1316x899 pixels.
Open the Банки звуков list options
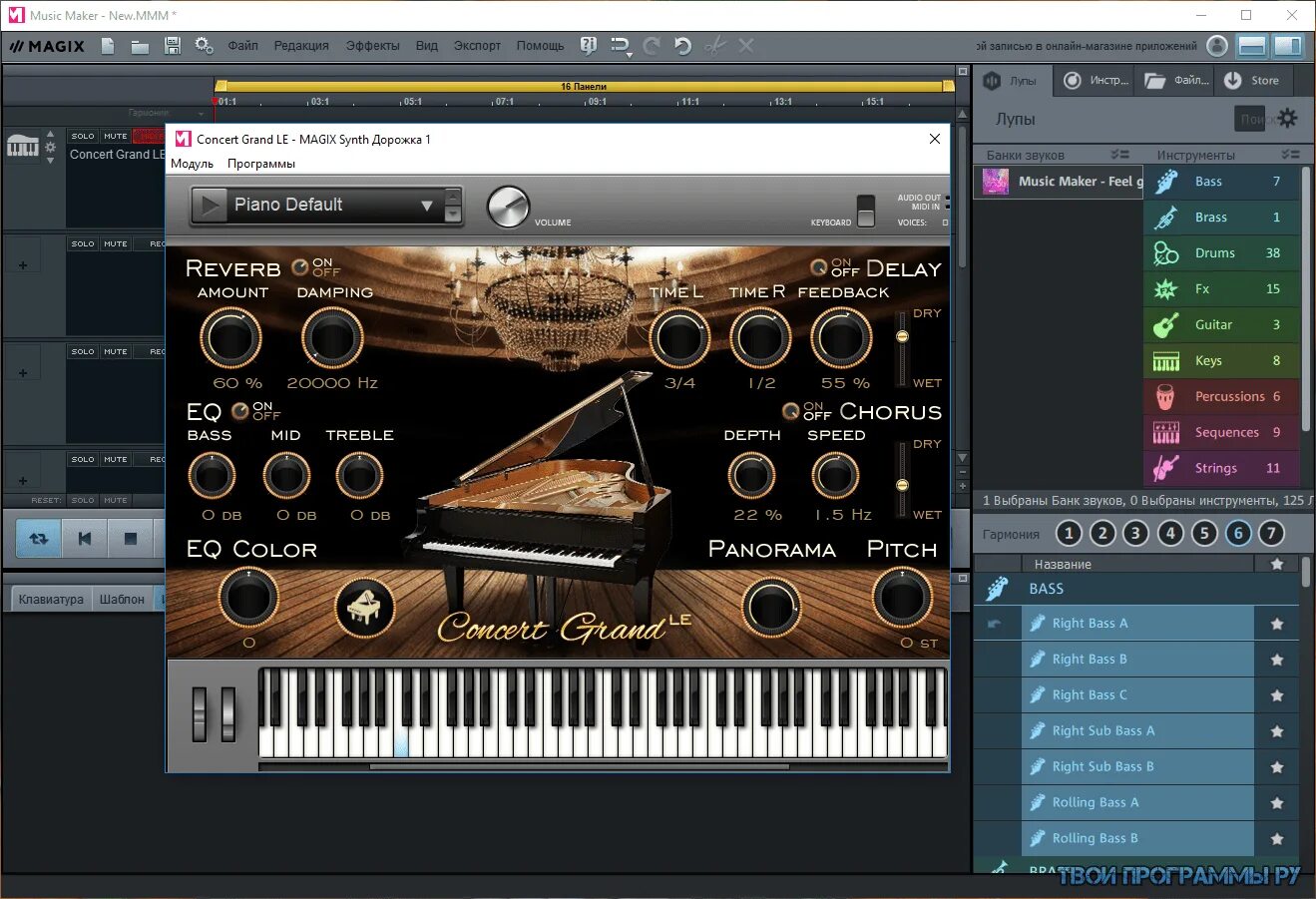(x=1120, y=155)
